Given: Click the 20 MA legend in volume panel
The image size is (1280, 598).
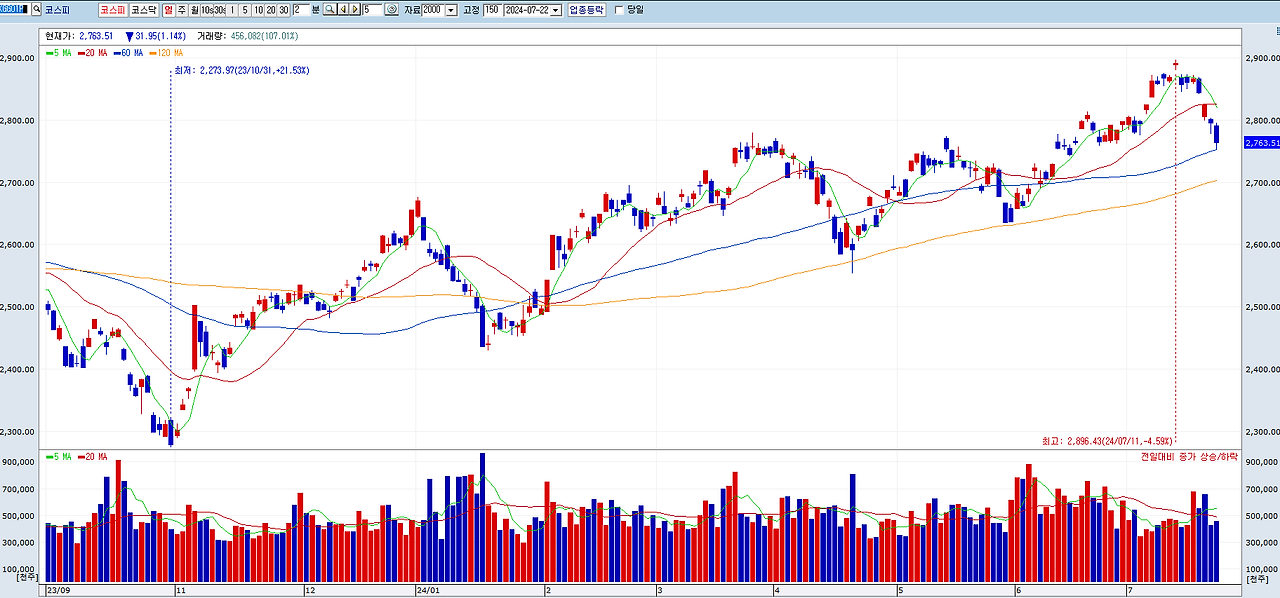Looking at the screenshot, I should click(x=92, y=456).
